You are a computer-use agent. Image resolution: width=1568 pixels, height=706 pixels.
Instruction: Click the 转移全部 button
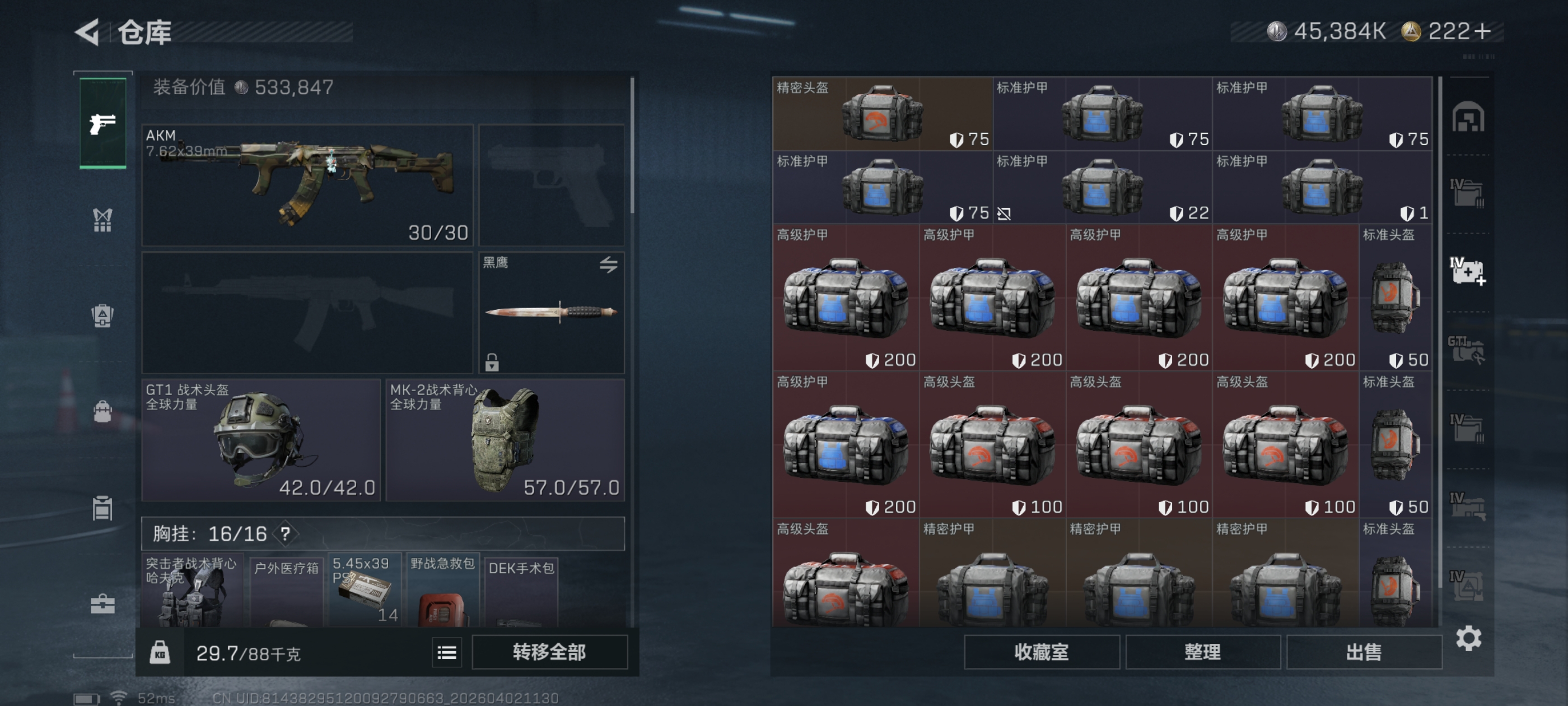[x=549, y=652]
